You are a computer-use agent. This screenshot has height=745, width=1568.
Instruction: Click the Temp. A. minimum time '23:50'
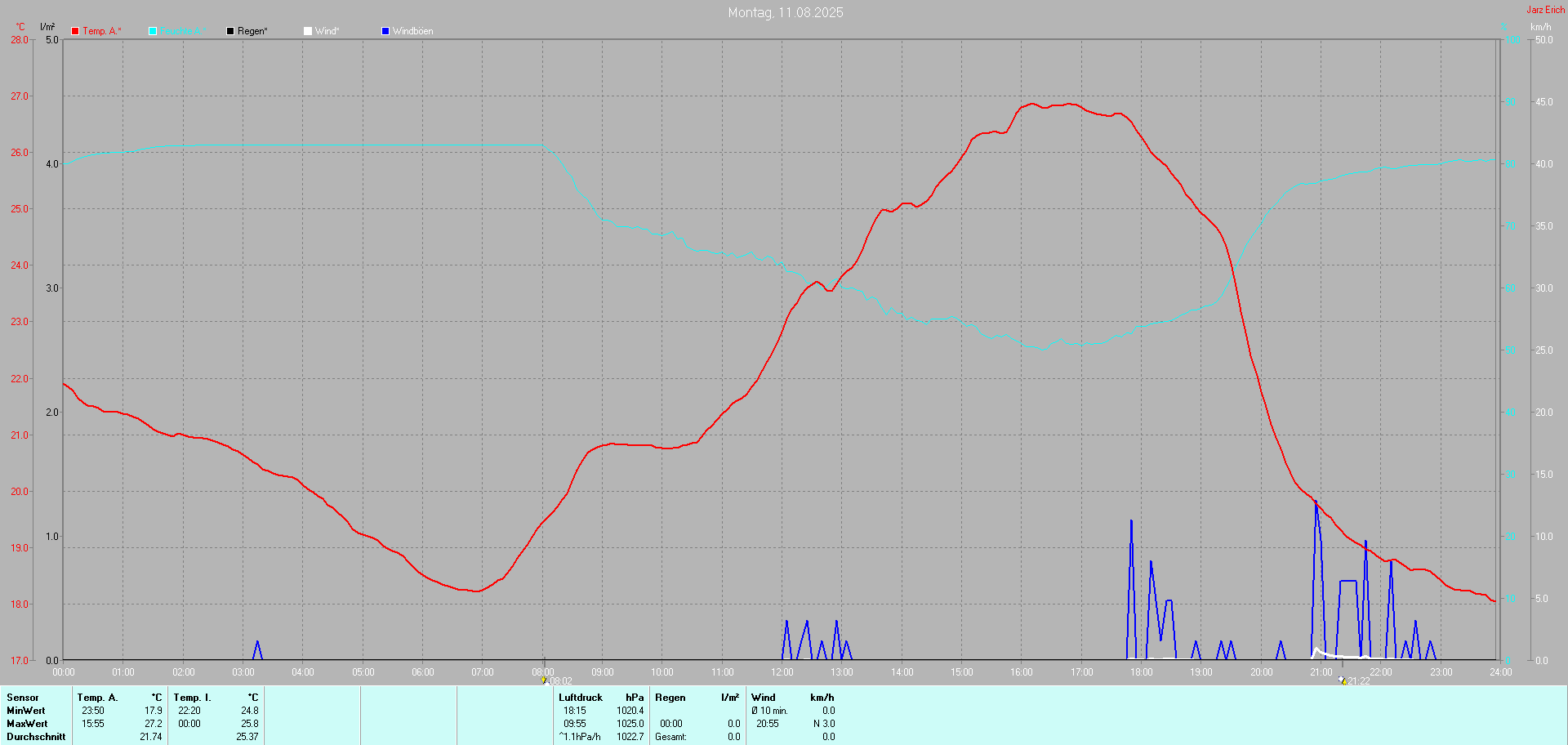[x=93, y=711]
